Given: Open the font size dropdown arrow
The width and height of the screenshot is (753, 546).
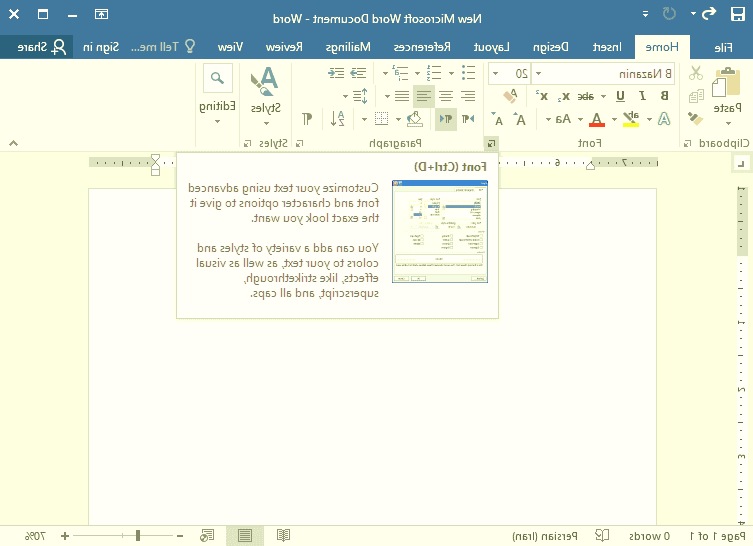Looking at the screenshot, I should [496, 73].
